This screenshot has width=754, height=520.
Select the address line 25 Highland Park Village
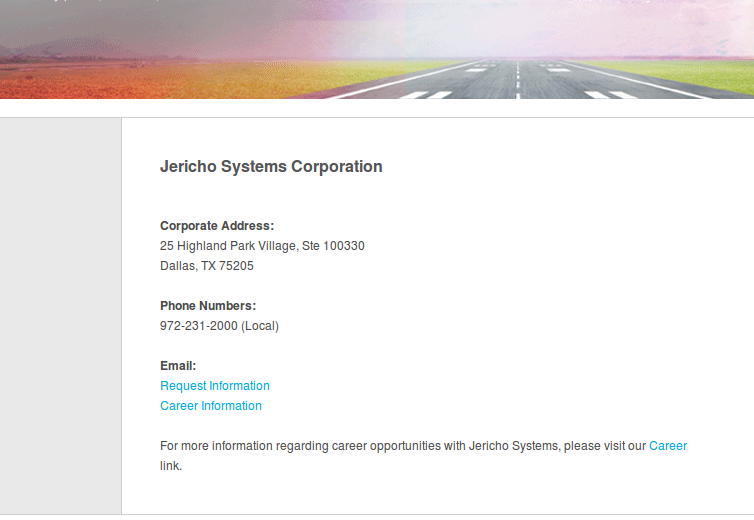coord(262,246)
